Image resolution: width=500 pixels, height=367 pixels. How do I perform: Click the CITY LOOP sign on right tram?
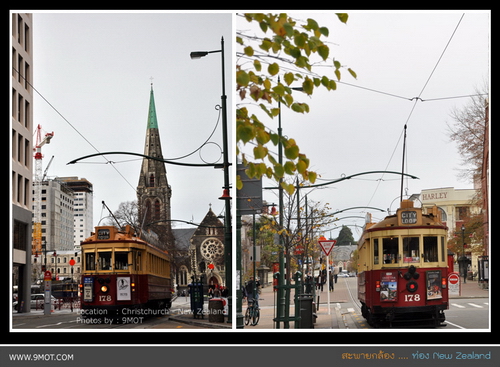point(409,217)
